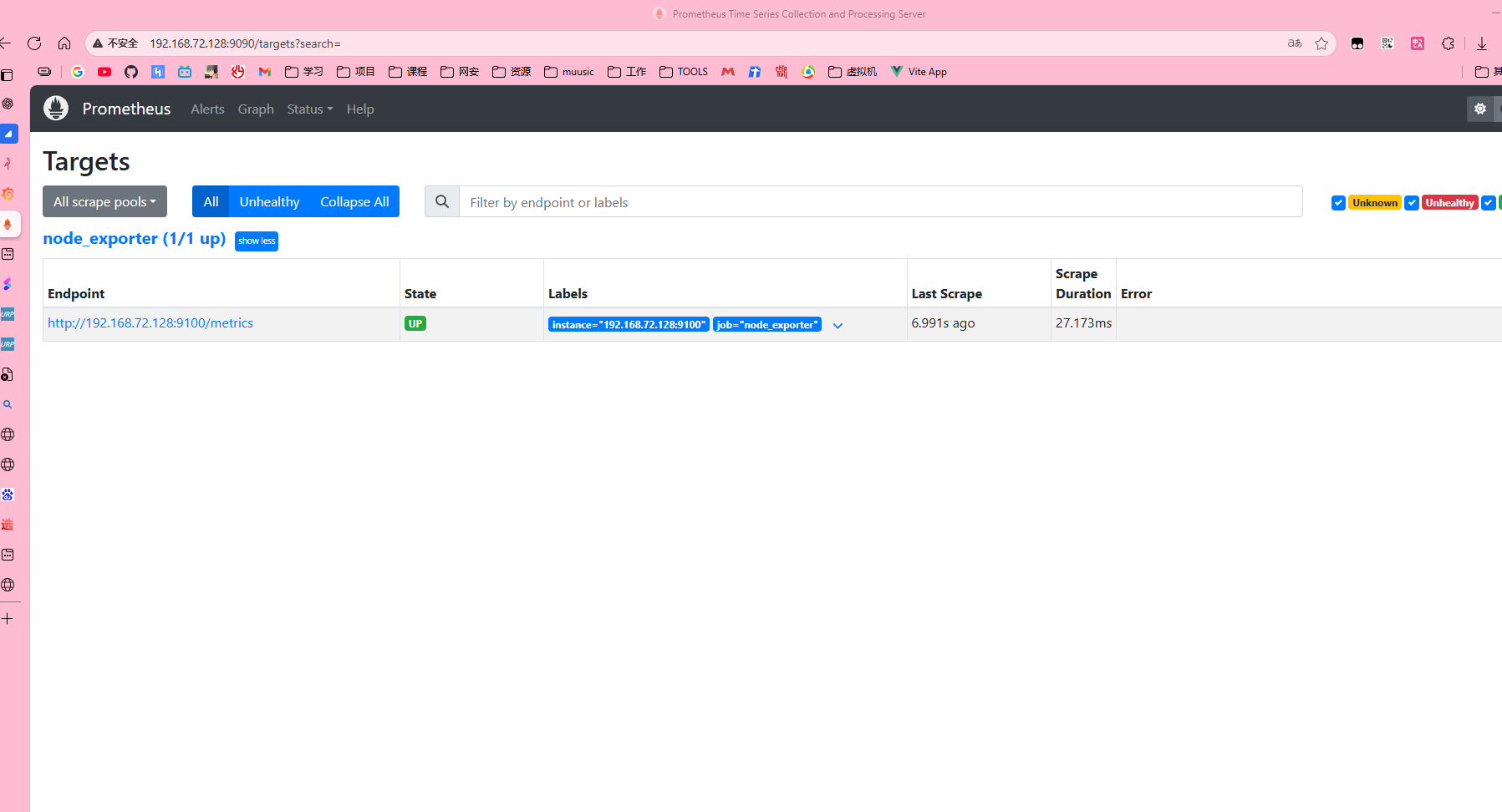This screenshot has height=812, width=1502.
Task: Focus the Filter by endpoint or labels field
Action: [x=881, y=201]
